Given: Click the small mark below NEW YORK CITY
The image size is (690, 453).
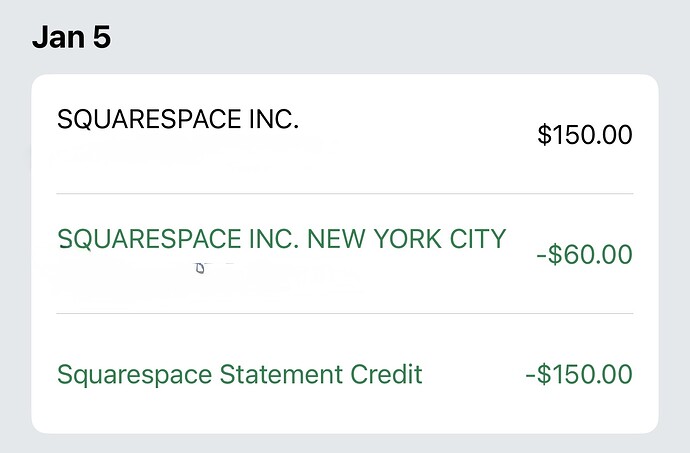Looking at the screenshot, I should (200, 268).
